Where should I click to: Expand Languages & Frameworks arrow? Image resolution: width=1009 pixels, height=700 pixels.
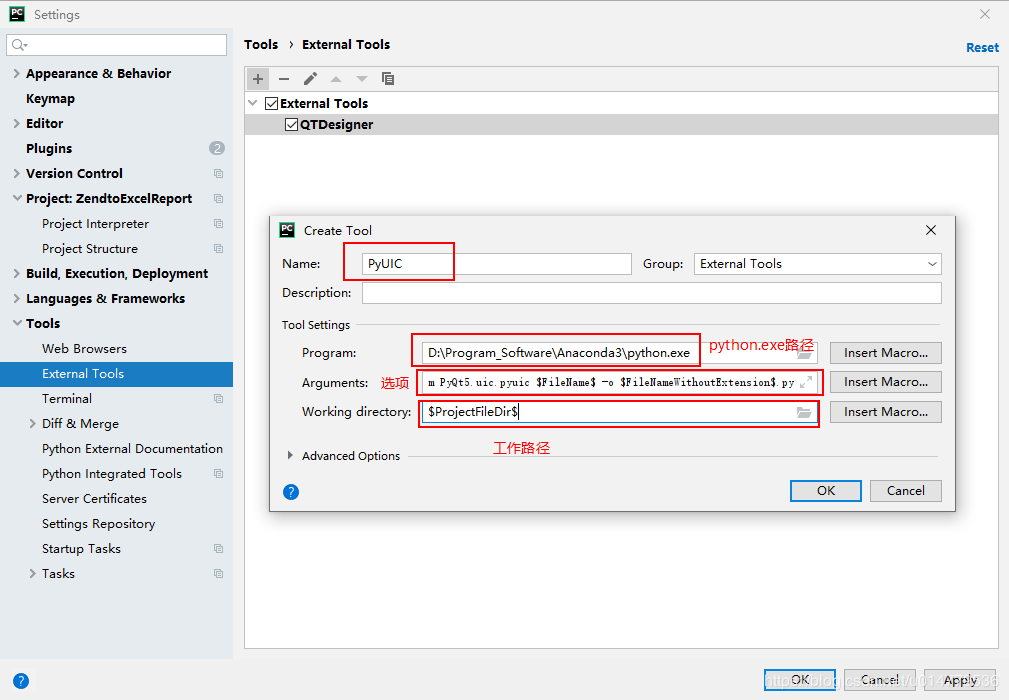tap(17, 299)
